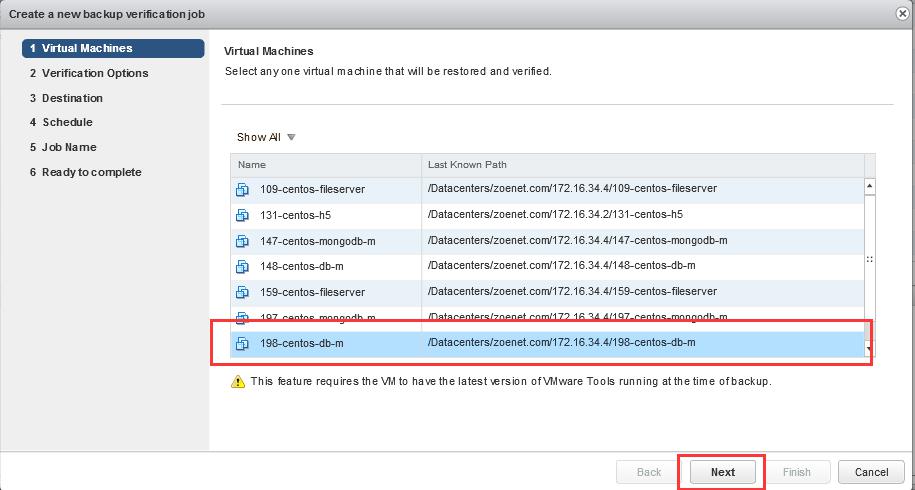
Task: Go to step 1 Virtual Machines
Action: pos(113,48)
